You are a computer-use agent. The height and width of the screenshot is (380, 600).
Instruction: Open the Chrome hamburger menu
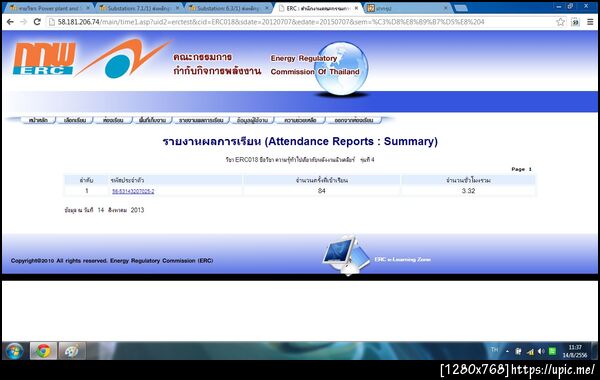coord(590,22)
